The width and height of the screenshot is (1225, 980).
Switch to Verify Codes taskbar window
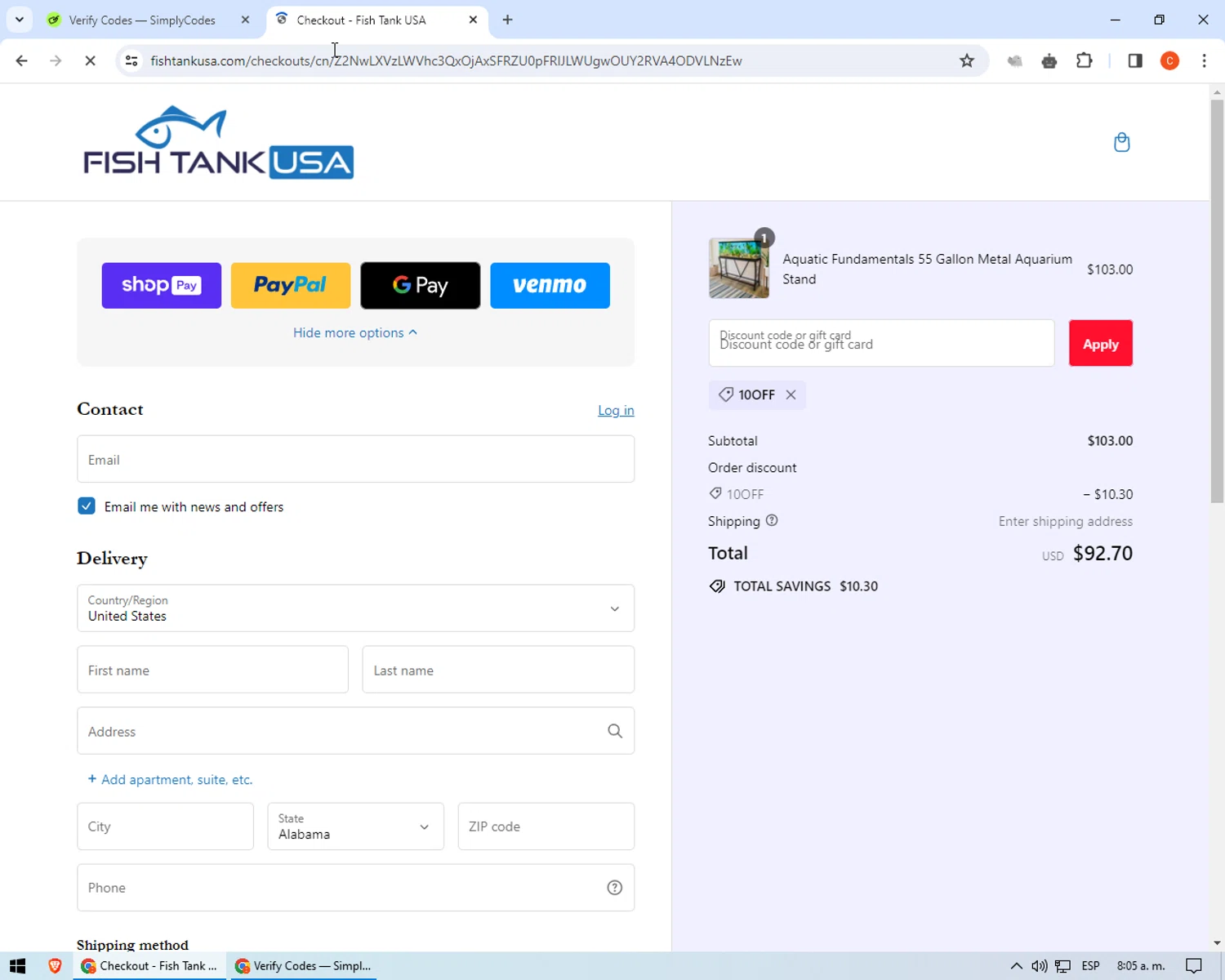click(x=302, y=966)
